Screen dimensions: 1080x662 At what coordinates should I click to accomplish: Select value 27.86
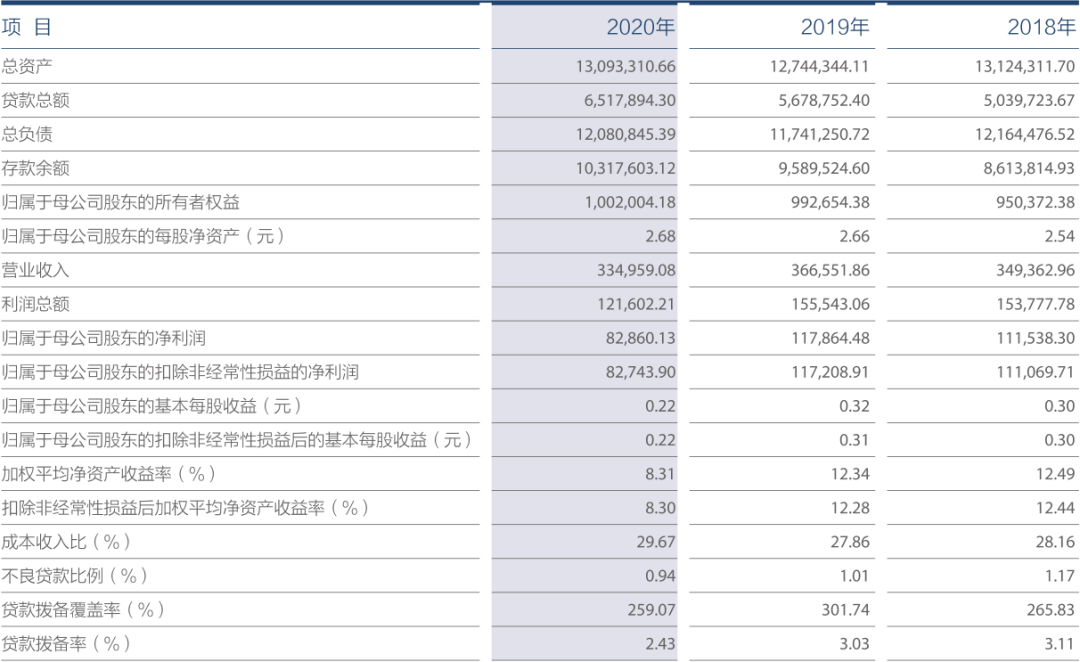coord(850,541)
